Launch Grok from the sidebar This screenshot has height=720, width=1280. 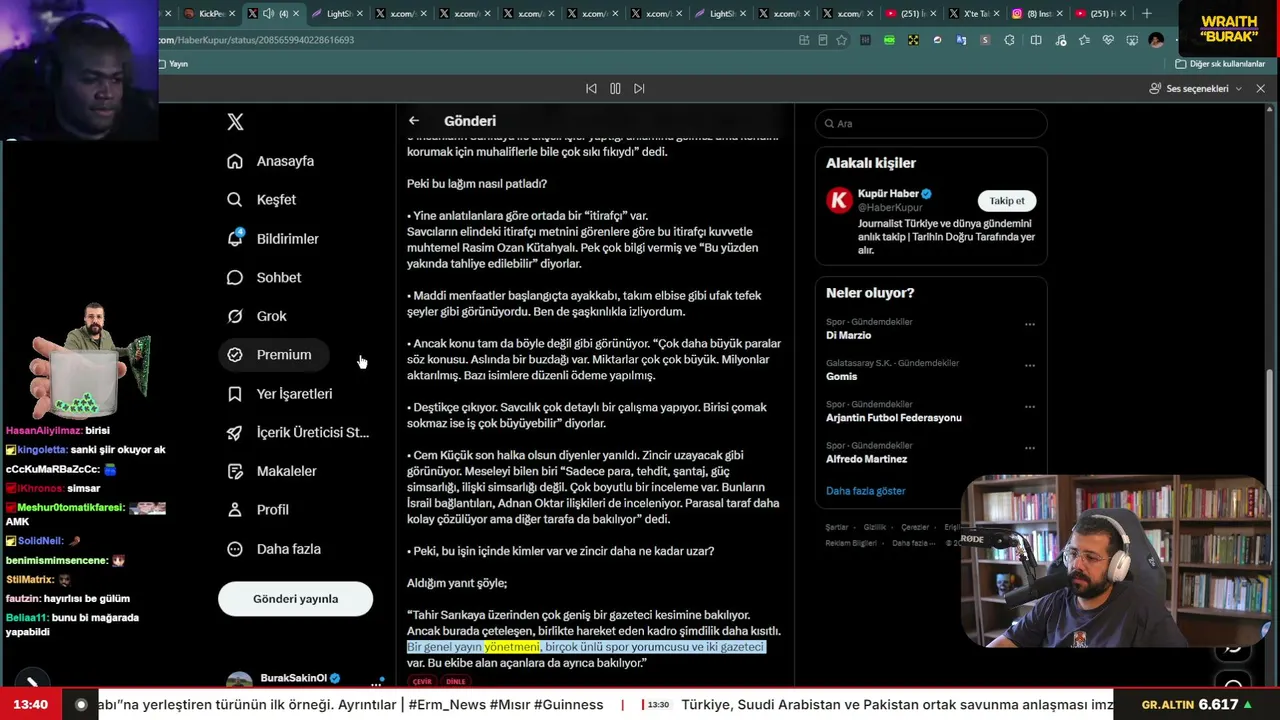[257, 316]
